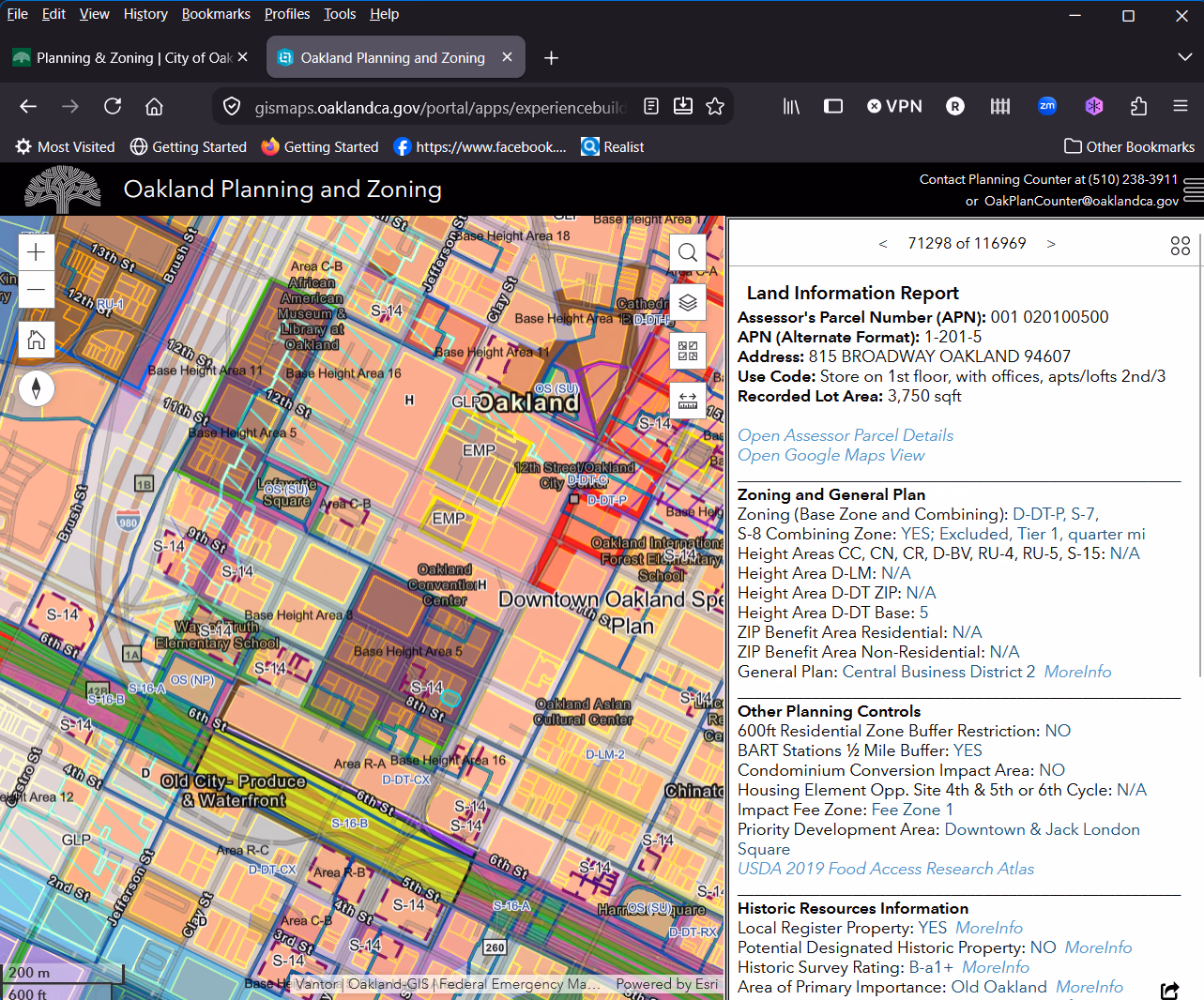The image size is (1204, 1000).
Task: Open the Tools menu
Action: tap(340, 14)
